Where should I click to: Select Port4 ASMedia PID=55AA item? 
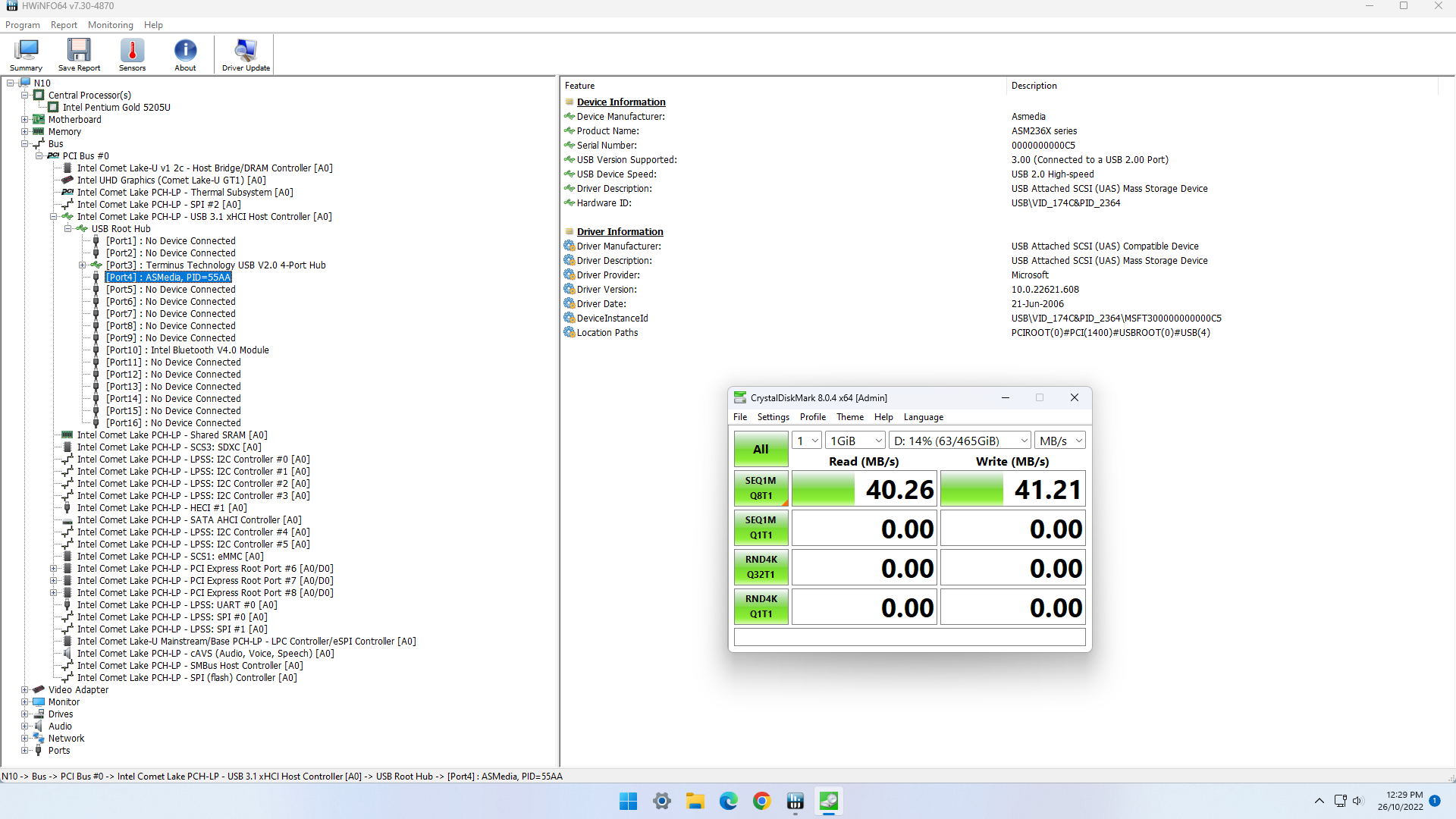(168, 278)
